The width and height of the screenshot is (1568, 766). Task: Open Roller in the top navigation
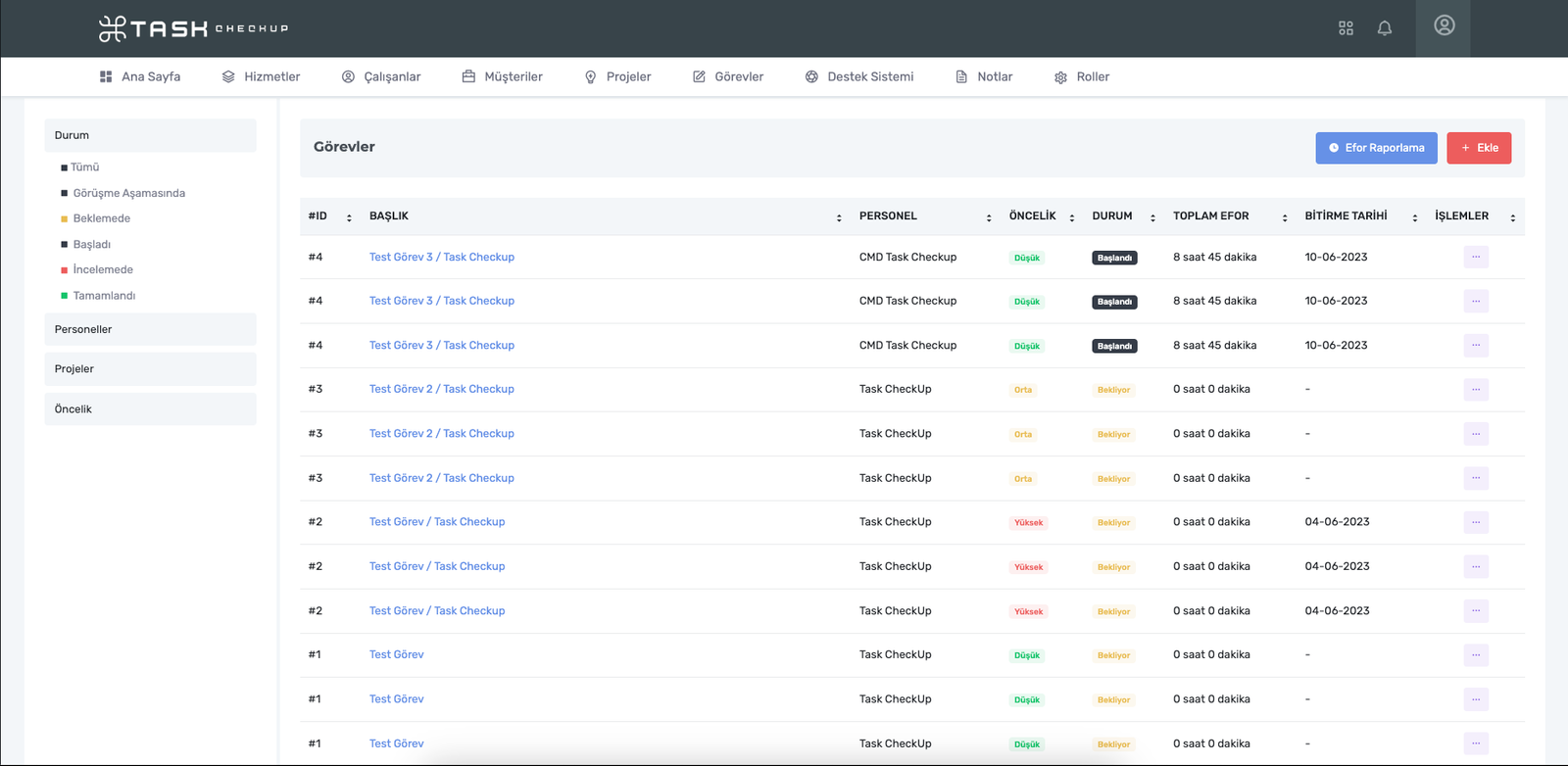(1082, 76)
